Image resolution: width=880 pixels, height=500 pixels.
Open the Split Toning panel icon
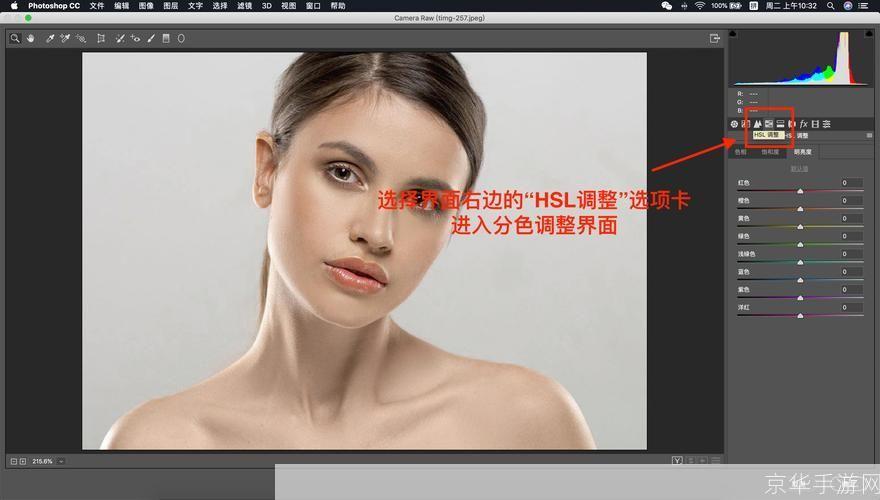[x=780, y=124]
